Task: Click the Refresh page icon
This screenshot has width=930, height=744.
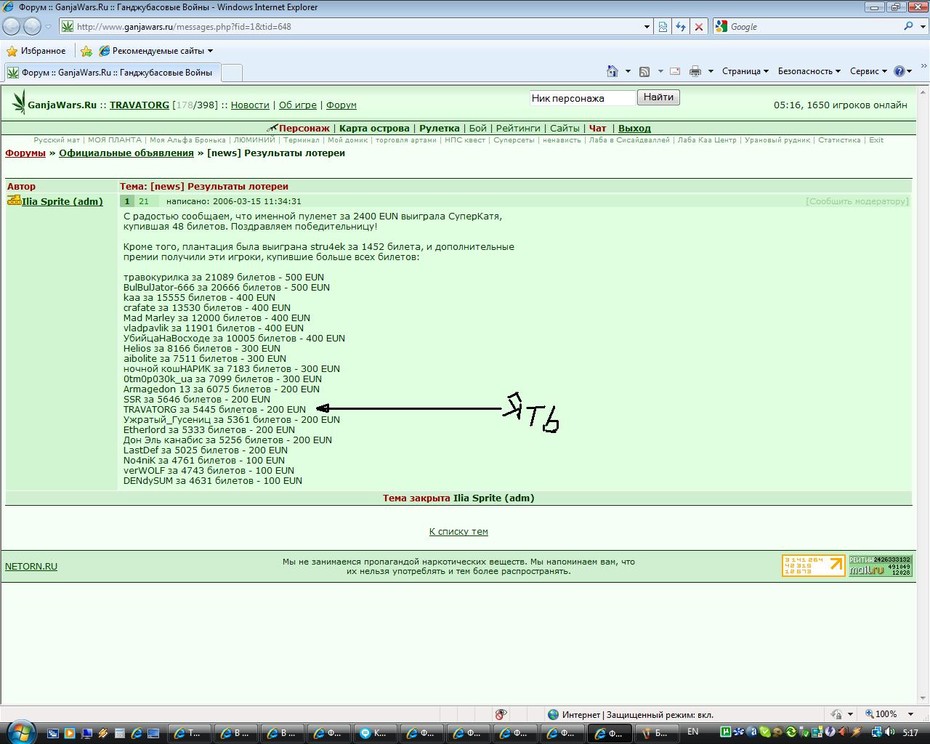Action: [681, 27]
